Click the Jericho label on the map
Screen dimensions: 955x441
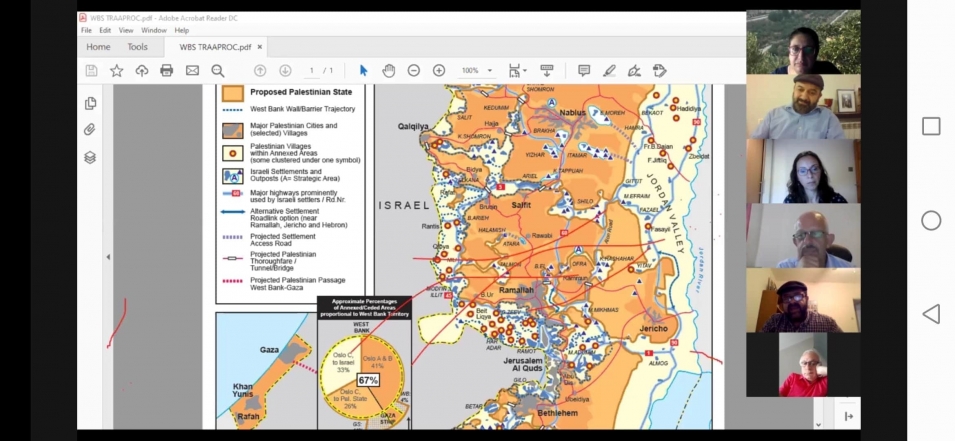[653, 328]
